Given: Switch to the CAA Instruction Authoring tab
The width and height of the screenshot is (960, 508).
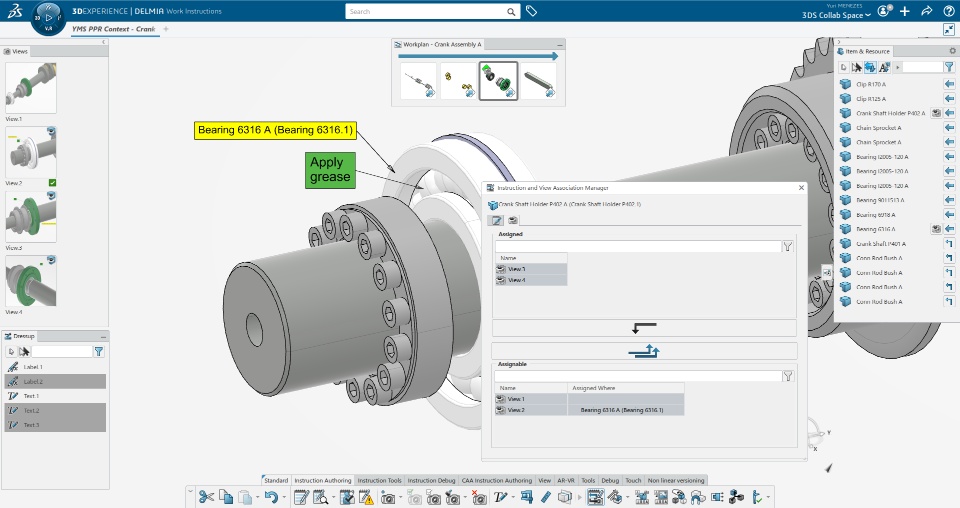Looking at the screenshot, I should [x=497, y=480].
